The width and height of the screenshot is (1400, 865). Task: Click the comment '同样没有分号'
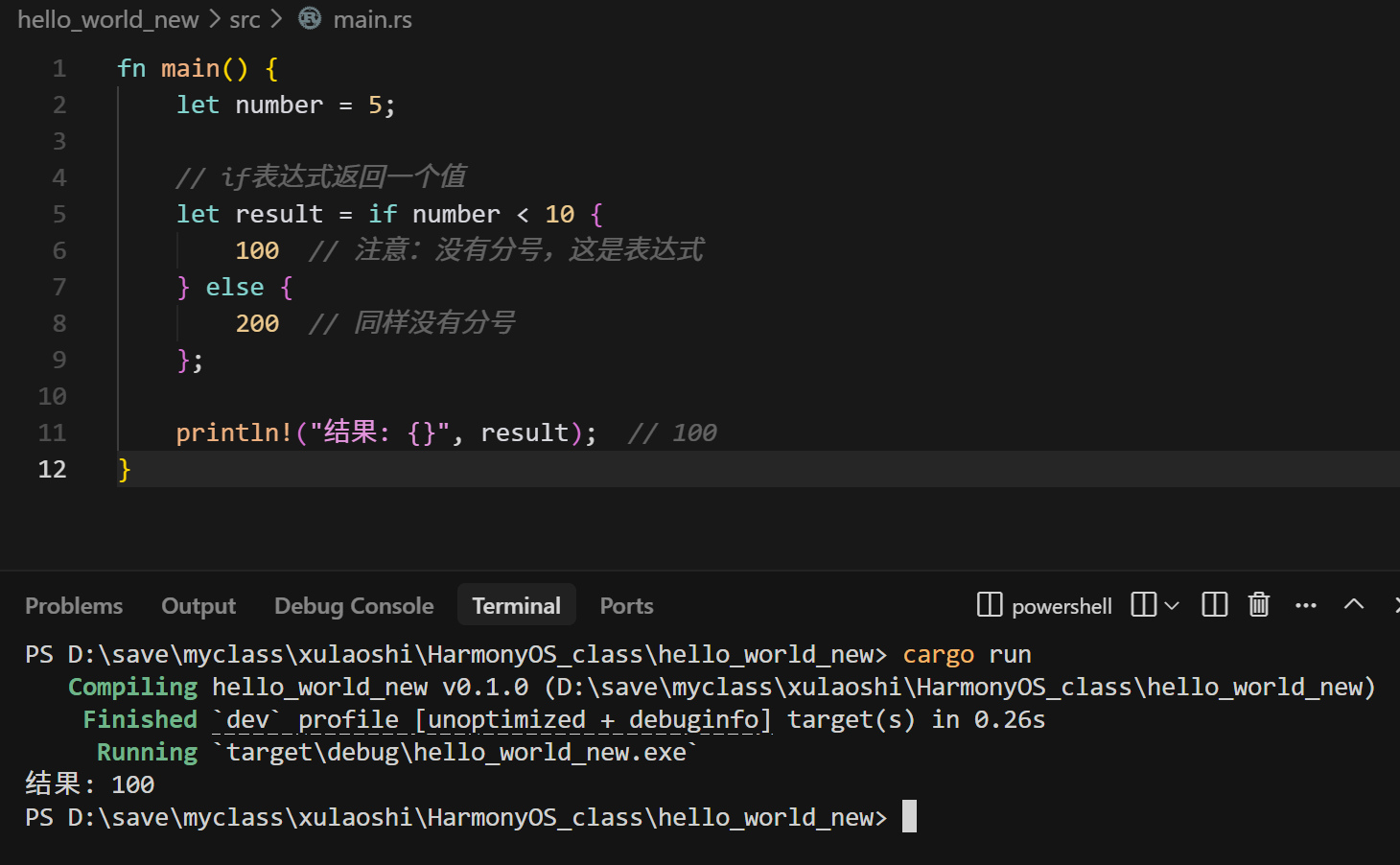(x=412, y=323)
